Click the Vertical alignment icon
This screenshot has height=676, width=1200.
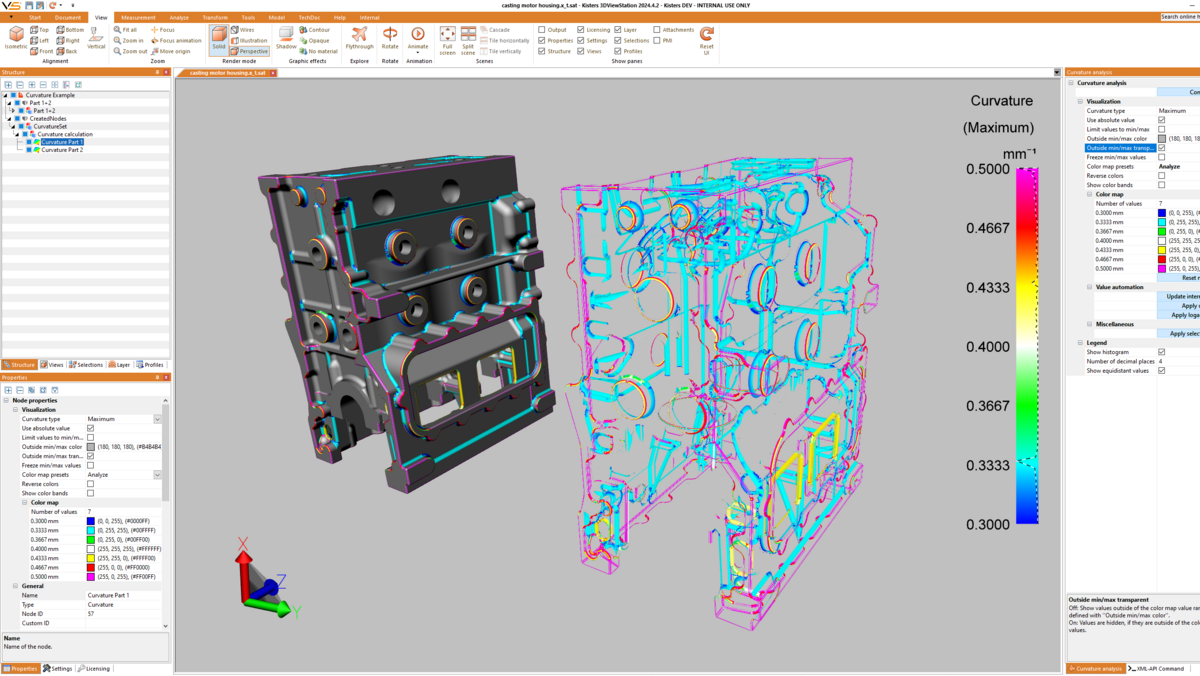pos(96,37)
